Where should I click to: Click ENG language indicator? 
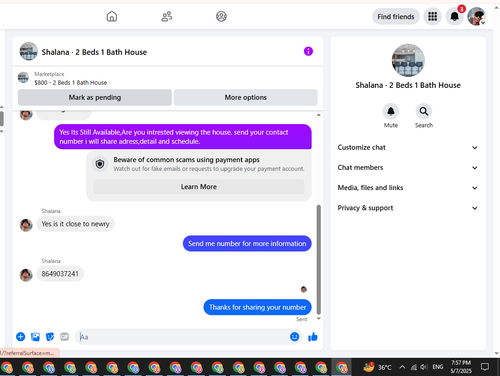(x=438, y=367)
